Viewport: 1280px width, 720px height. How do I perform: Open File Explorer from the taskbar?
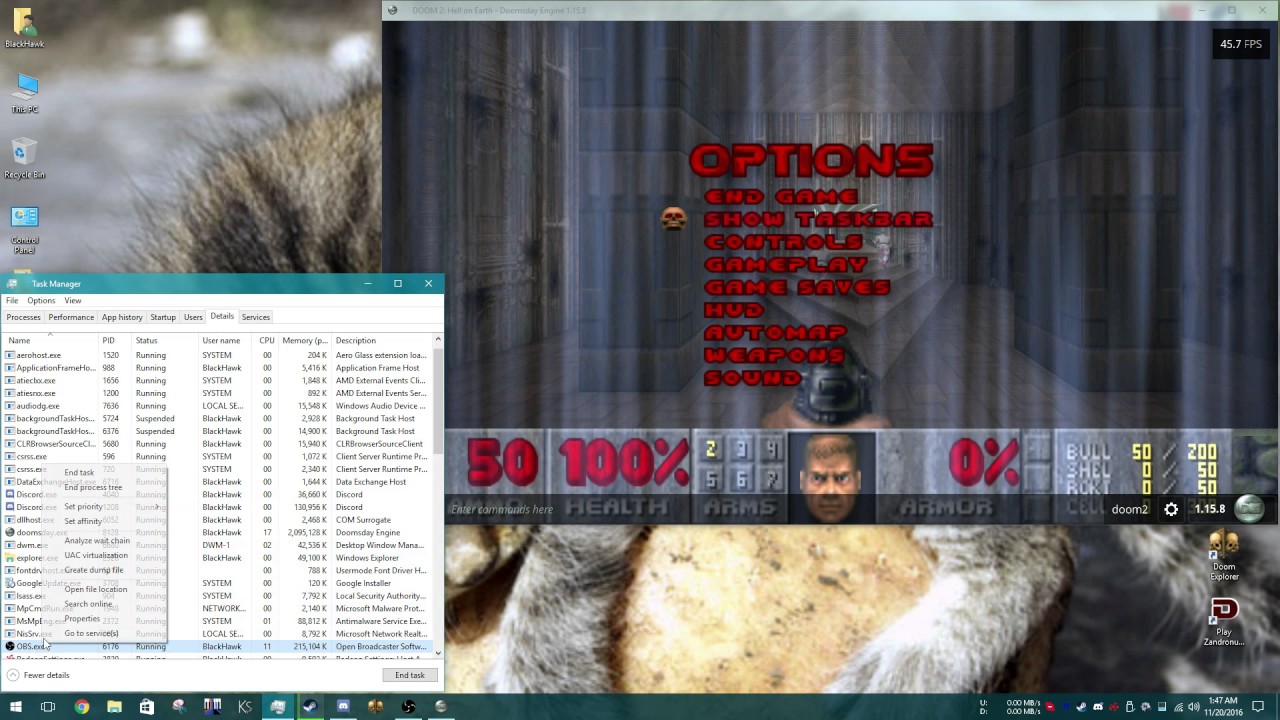tap(114, 707)
